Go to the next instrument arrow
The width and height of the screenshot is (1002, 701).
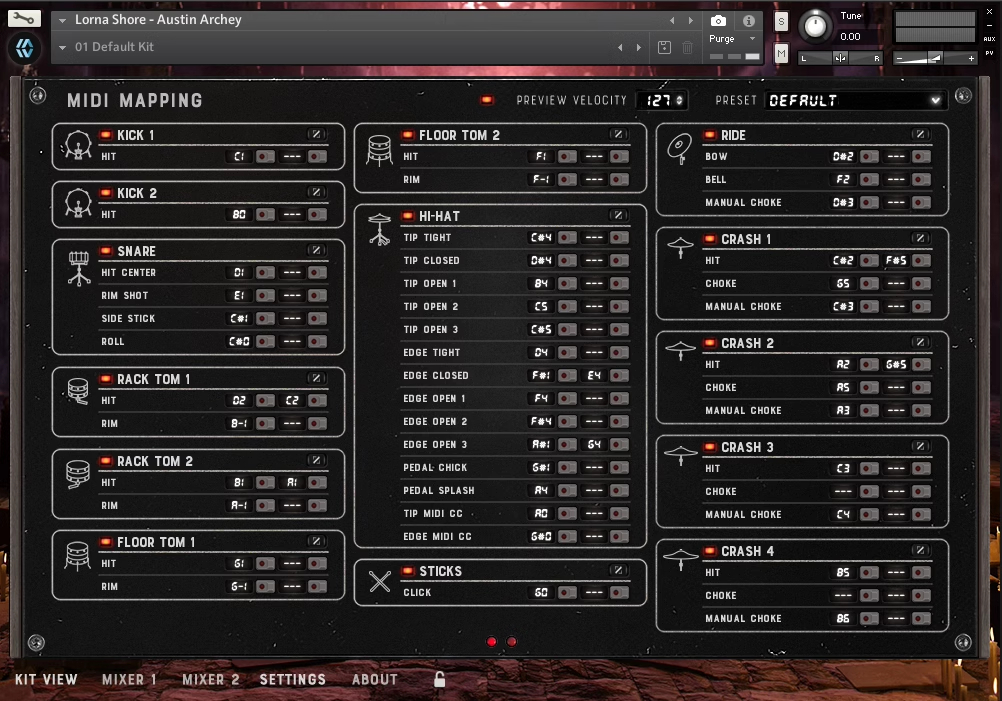(x=691, y=20)
